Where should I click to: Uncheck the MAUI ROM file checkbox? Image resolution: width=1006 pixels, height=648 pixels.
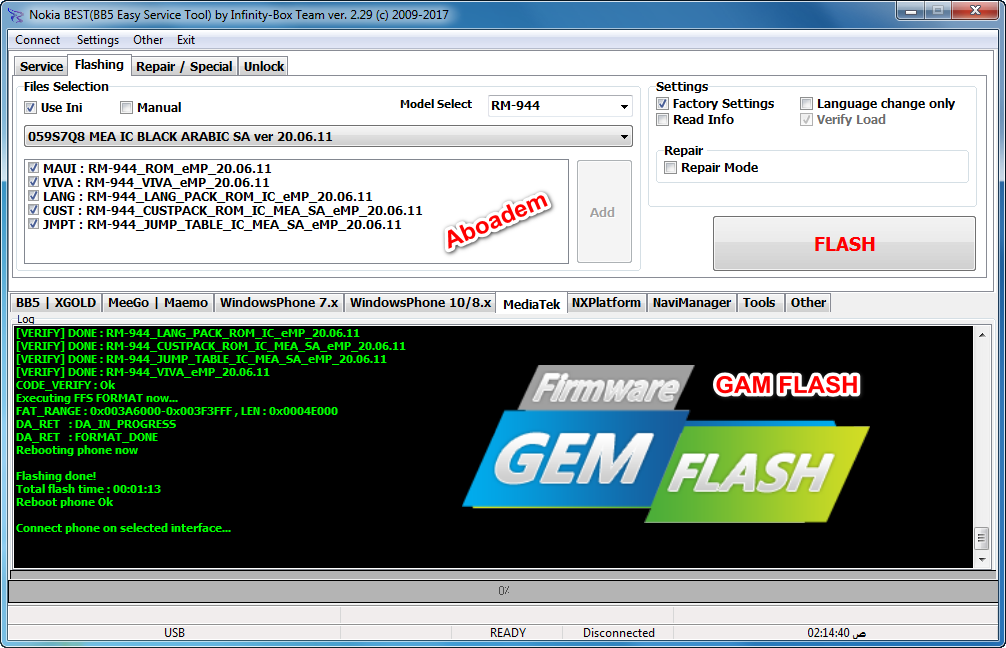33,168
